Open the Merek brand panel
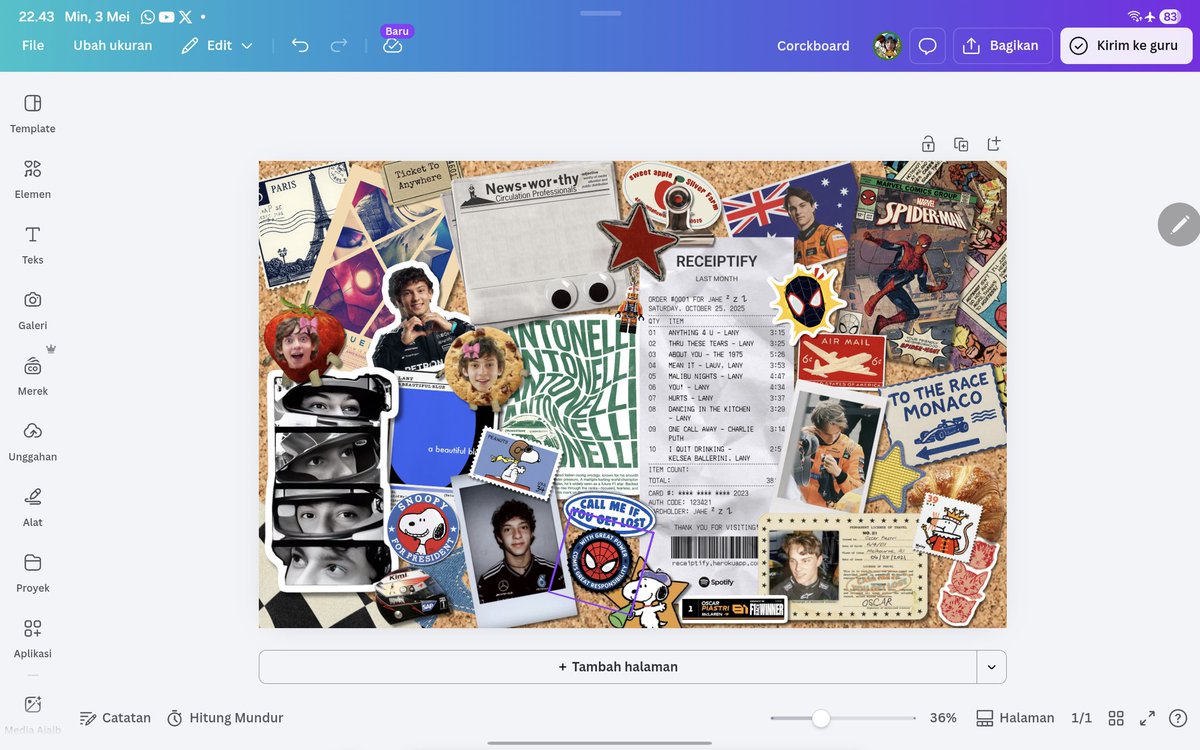 [x=33, y=376]
